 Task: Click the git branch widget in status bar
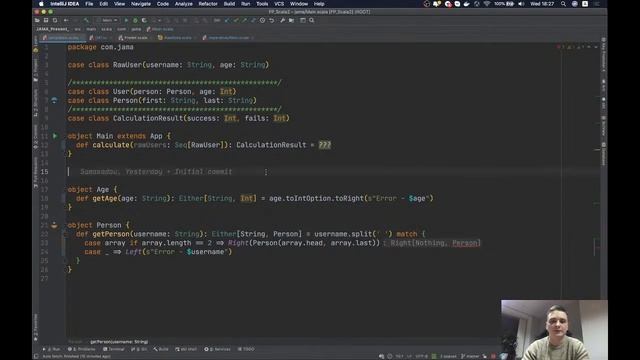[470, 356]
